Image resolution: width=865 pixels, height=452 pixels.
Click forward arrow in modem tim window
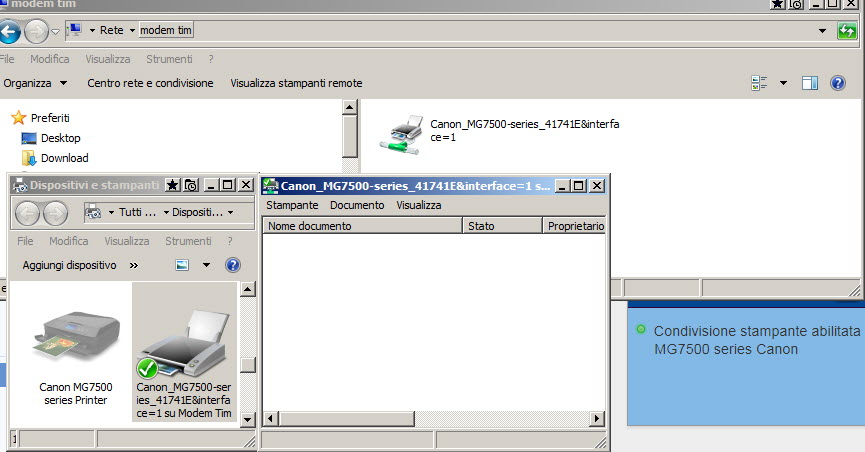[36, 31]
